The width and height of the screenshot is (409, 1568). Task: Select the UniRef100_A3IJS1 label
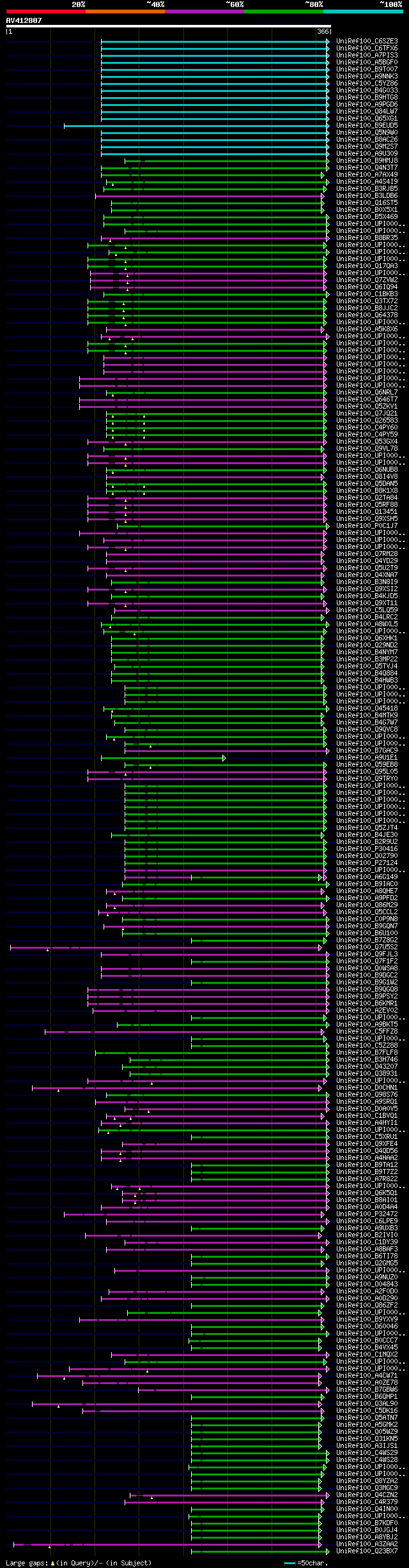pyautogui.click(x=367, y=1446)
